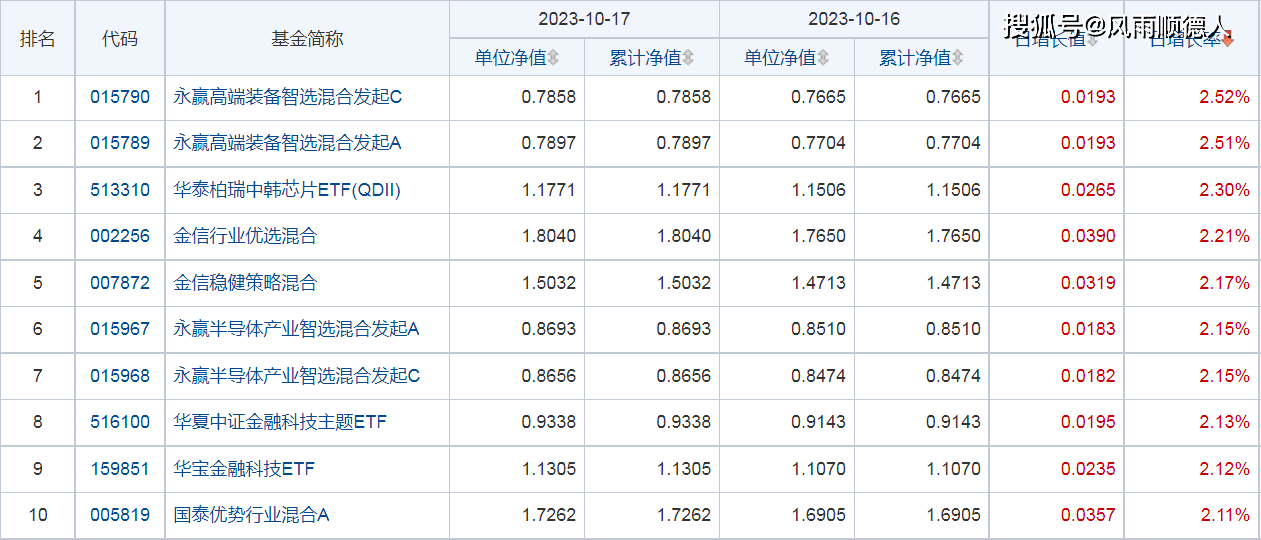This screenshot has width=1261, height=540.
Task: Open fund code 005819 link
Action: pos(120,515)
